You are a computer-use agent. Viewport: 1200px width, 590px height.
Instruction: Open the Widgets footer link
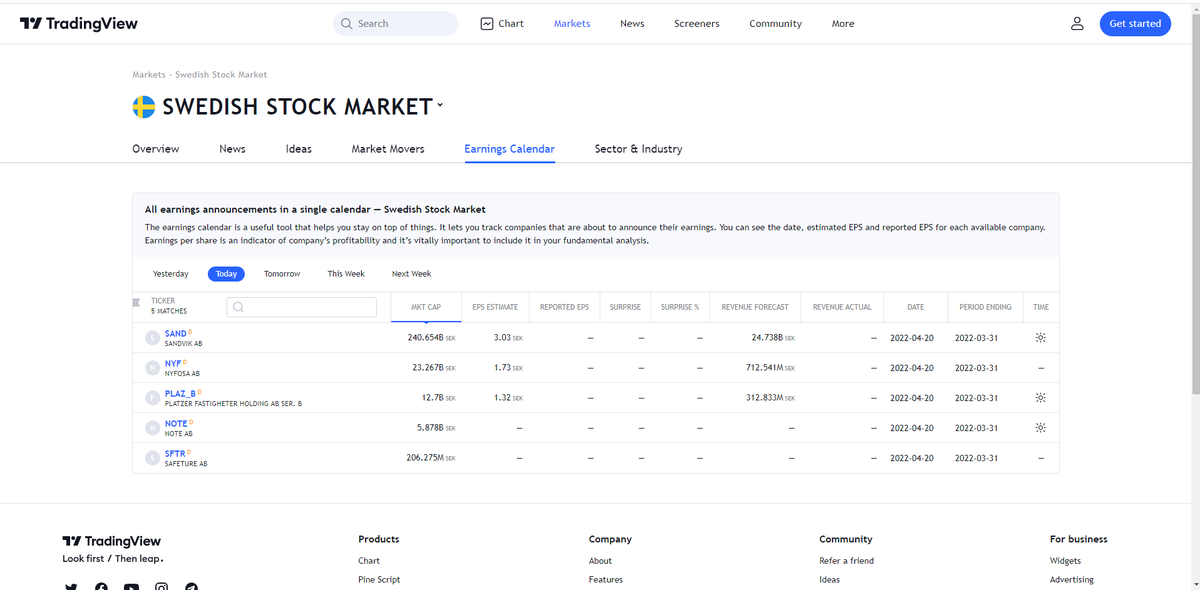1065,561
